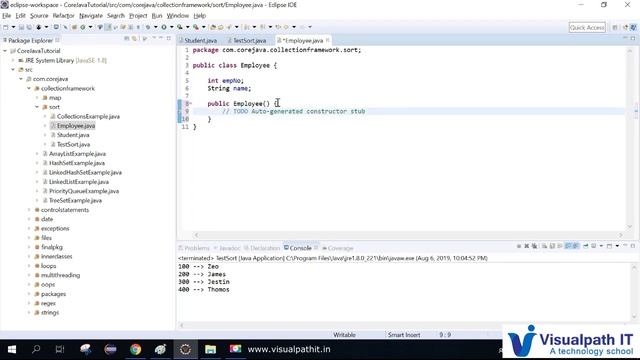Viewport: 640px width, 360px height.
Task: Open the New wizard toolbar icon
Action: 6,27
